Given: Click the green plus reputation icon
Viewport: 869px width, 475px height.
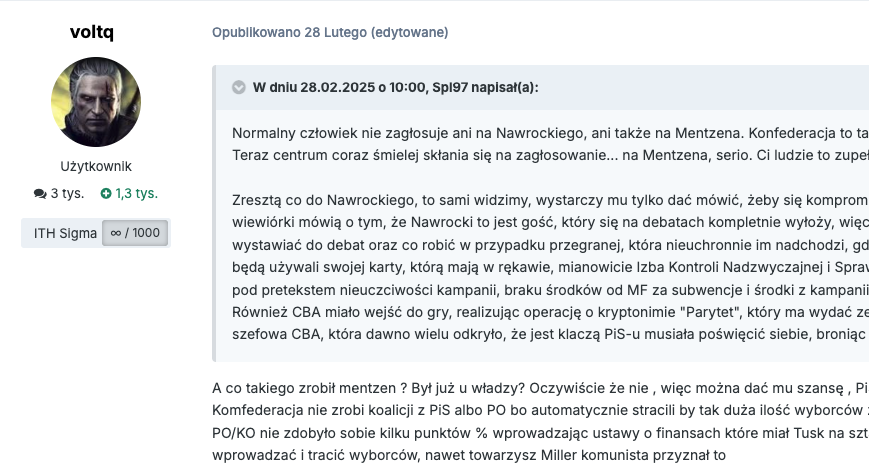Looking at the screenshot, I should click(x=106, y=194).
